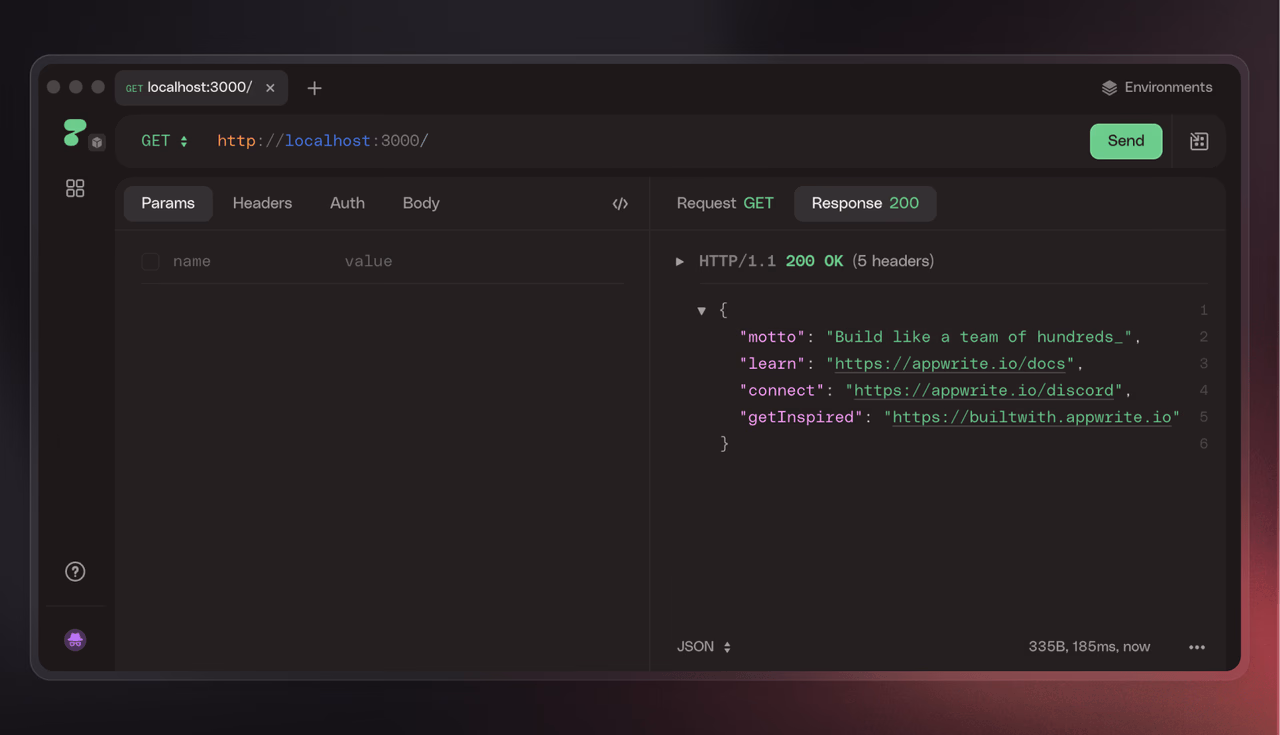Click the small cube badge beside logo
Image resolution: width=1280 pixels, height=735 pixels.
pyautogui.click(x=97, y=142)
